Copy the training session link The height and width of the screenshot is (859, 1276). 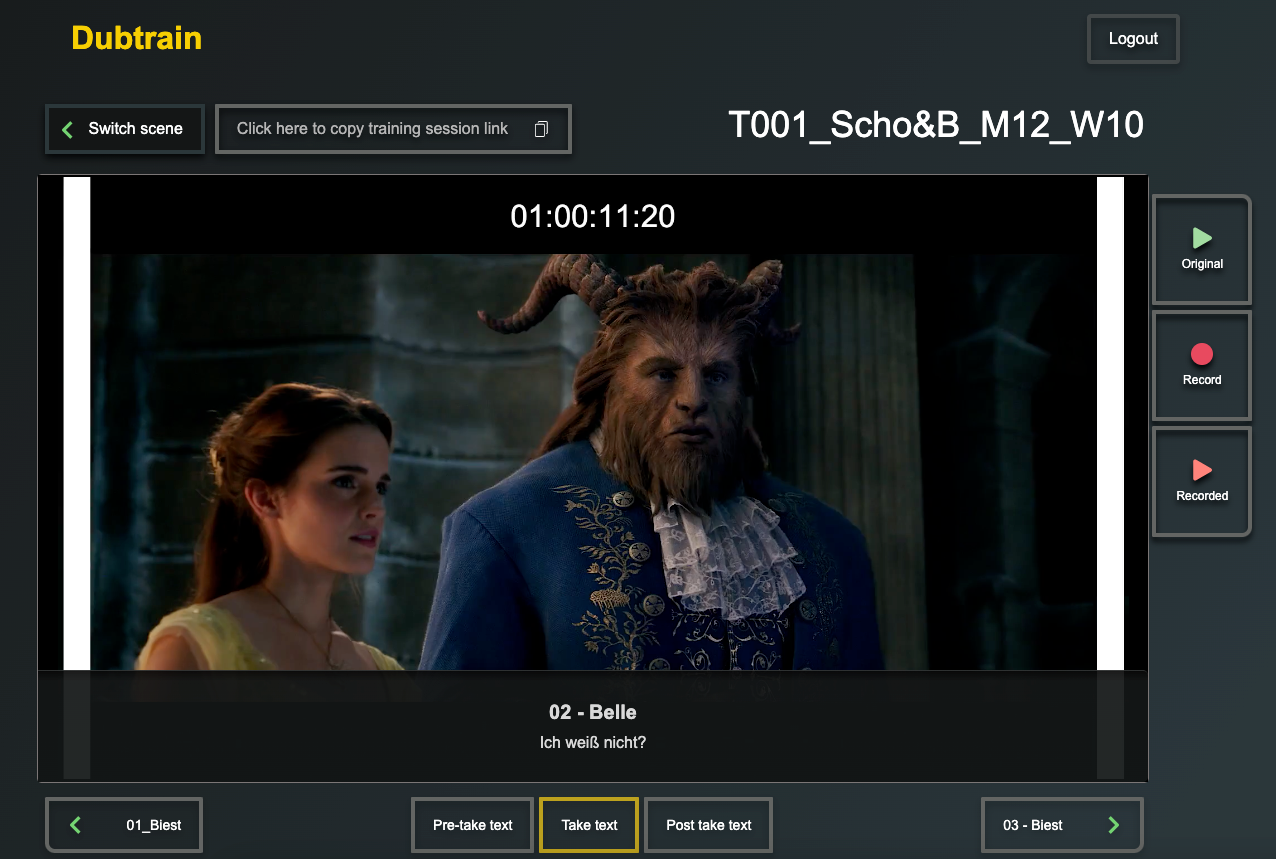click(393, 129)
